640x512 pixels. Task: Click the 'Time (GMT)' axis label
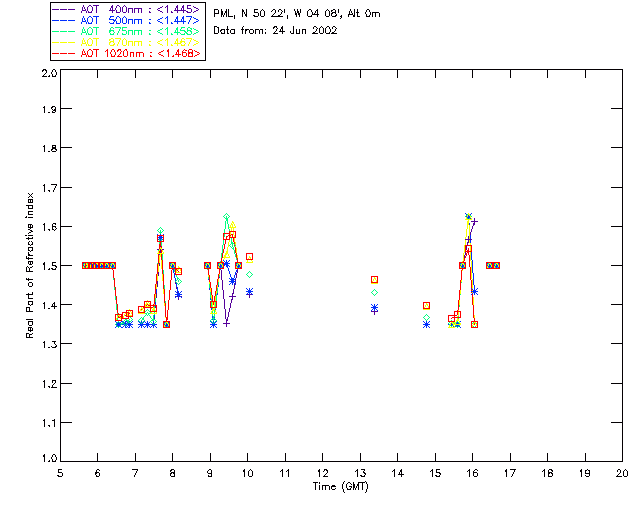340,487
